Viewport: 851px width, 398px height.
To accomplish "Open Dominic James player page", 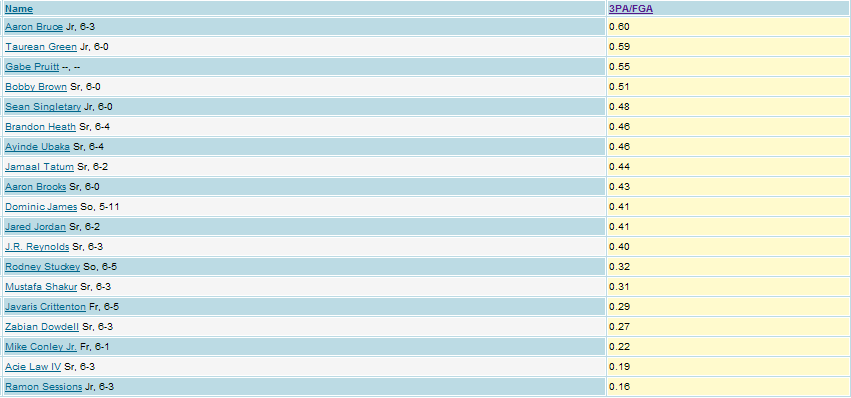I will [41, 207].
